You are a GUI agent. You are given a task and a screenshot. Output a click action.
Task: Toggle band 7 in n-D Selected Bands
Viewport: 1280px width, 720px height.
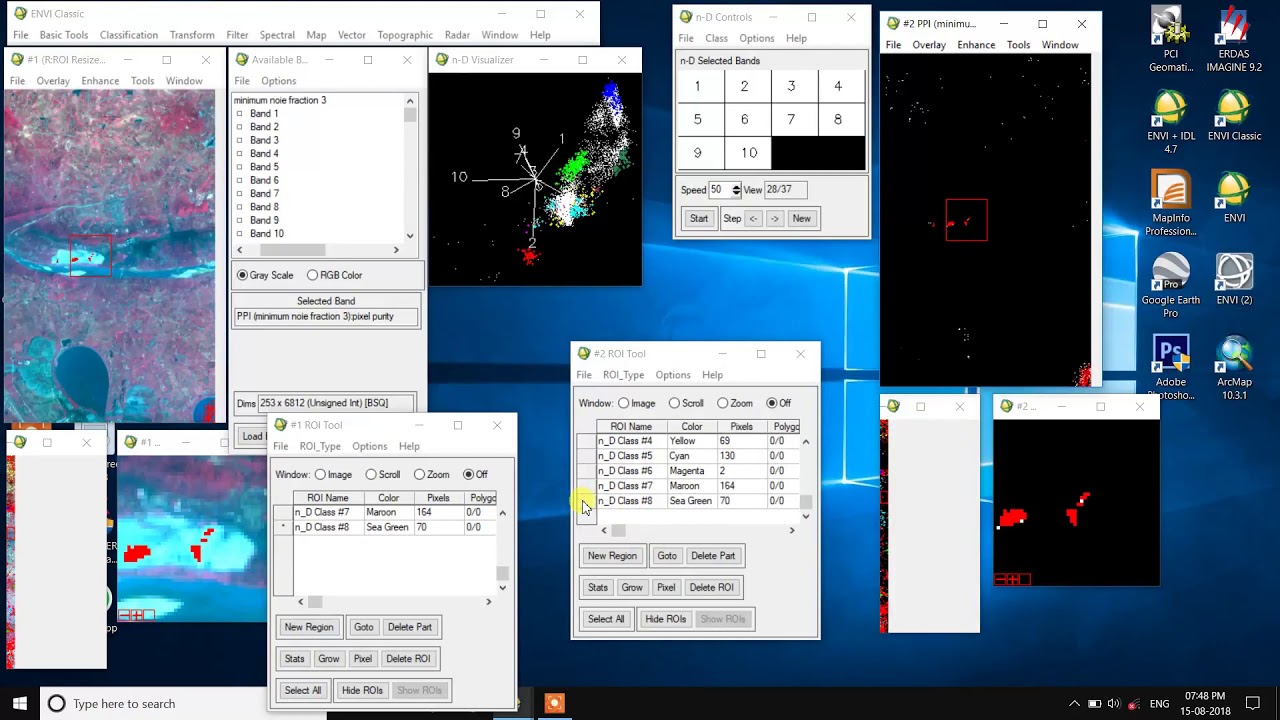click(791, 119)
